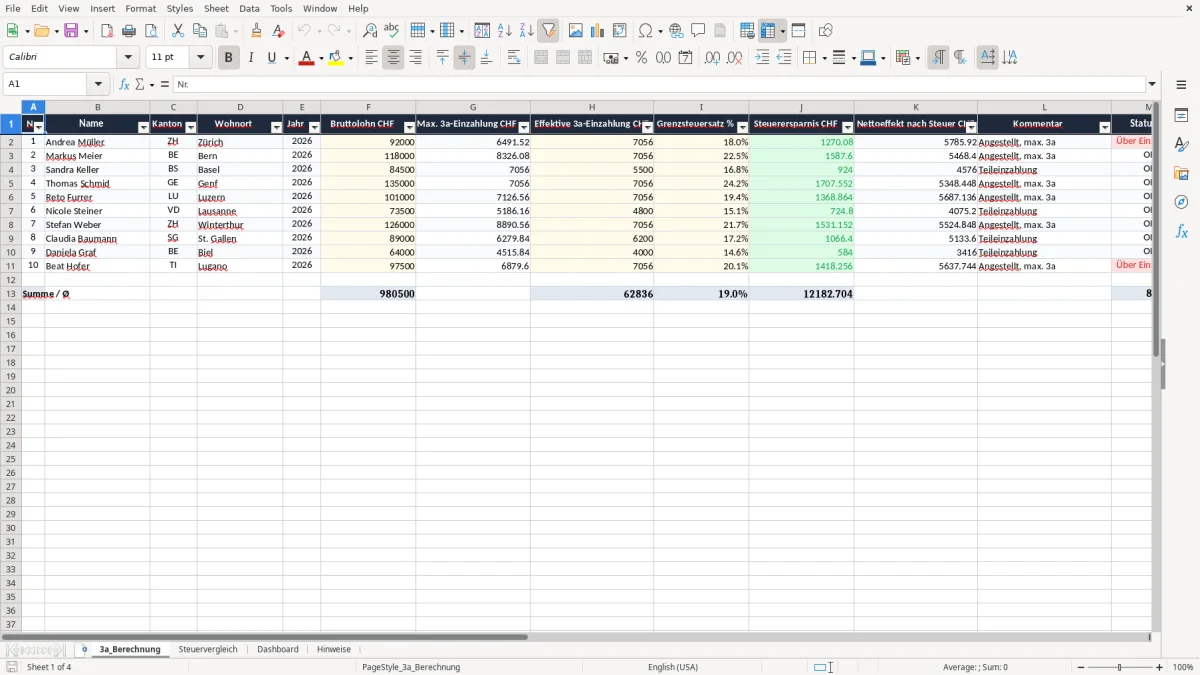
Task: Clone formatting with the paintbrush icon
Action: 256,31
